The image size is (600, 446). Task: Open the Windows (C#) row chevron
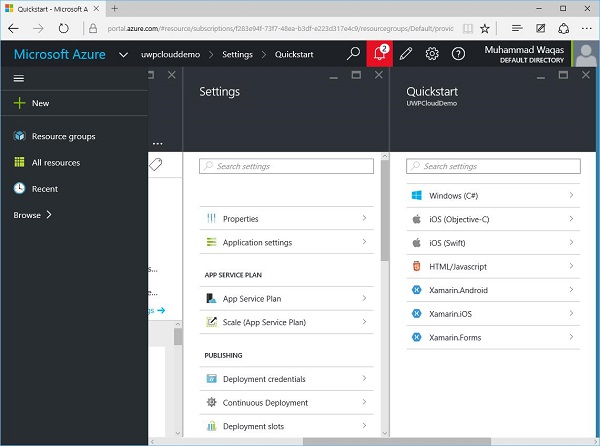(x=571, y=195)
